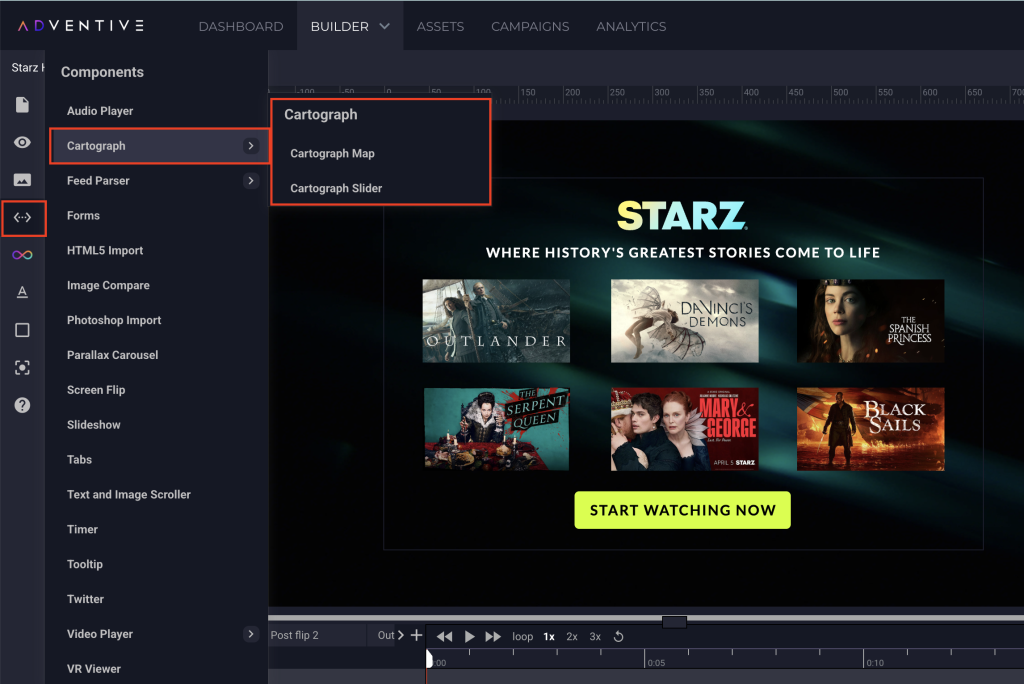The height and width of the screenshot is (684, 1024).
Task: Open the image assets icon in sidebar
Action: coord(22,180)
